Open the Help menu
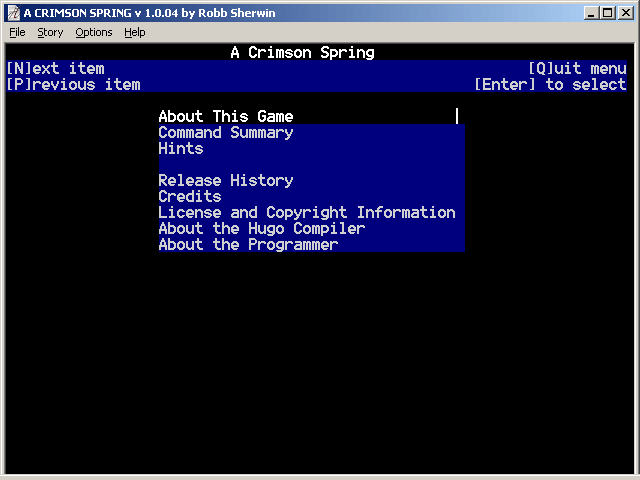 135,32
